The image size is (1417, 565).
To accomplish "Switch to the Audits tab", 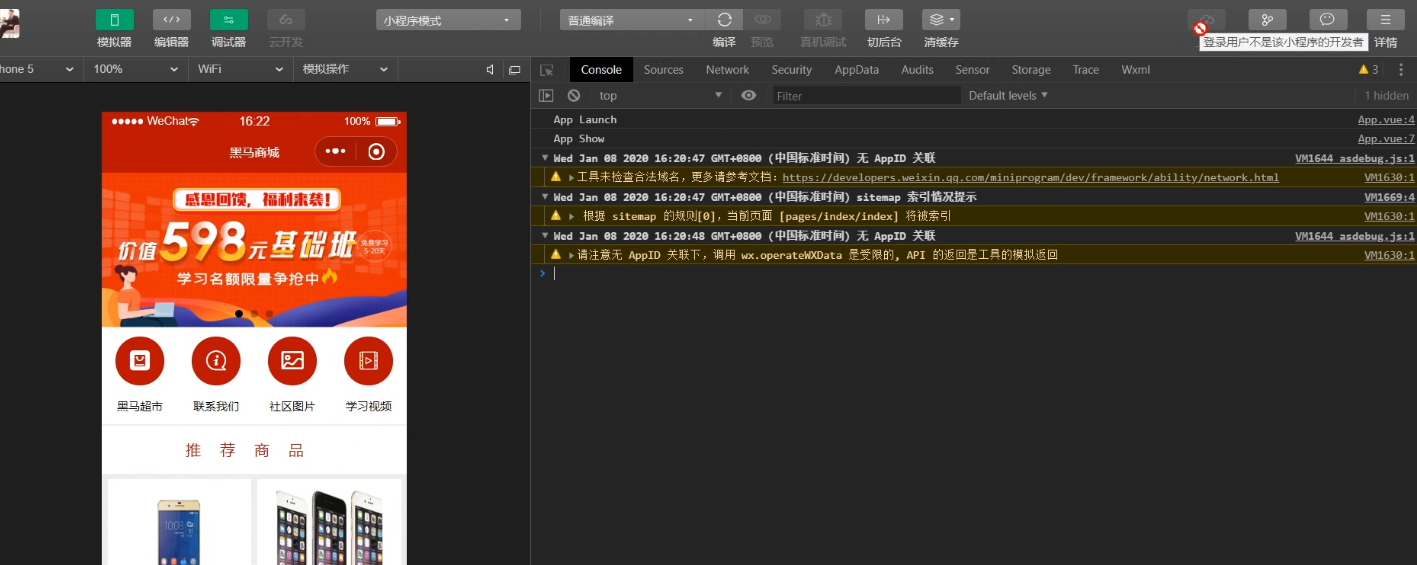I will (x=917, y=70).
